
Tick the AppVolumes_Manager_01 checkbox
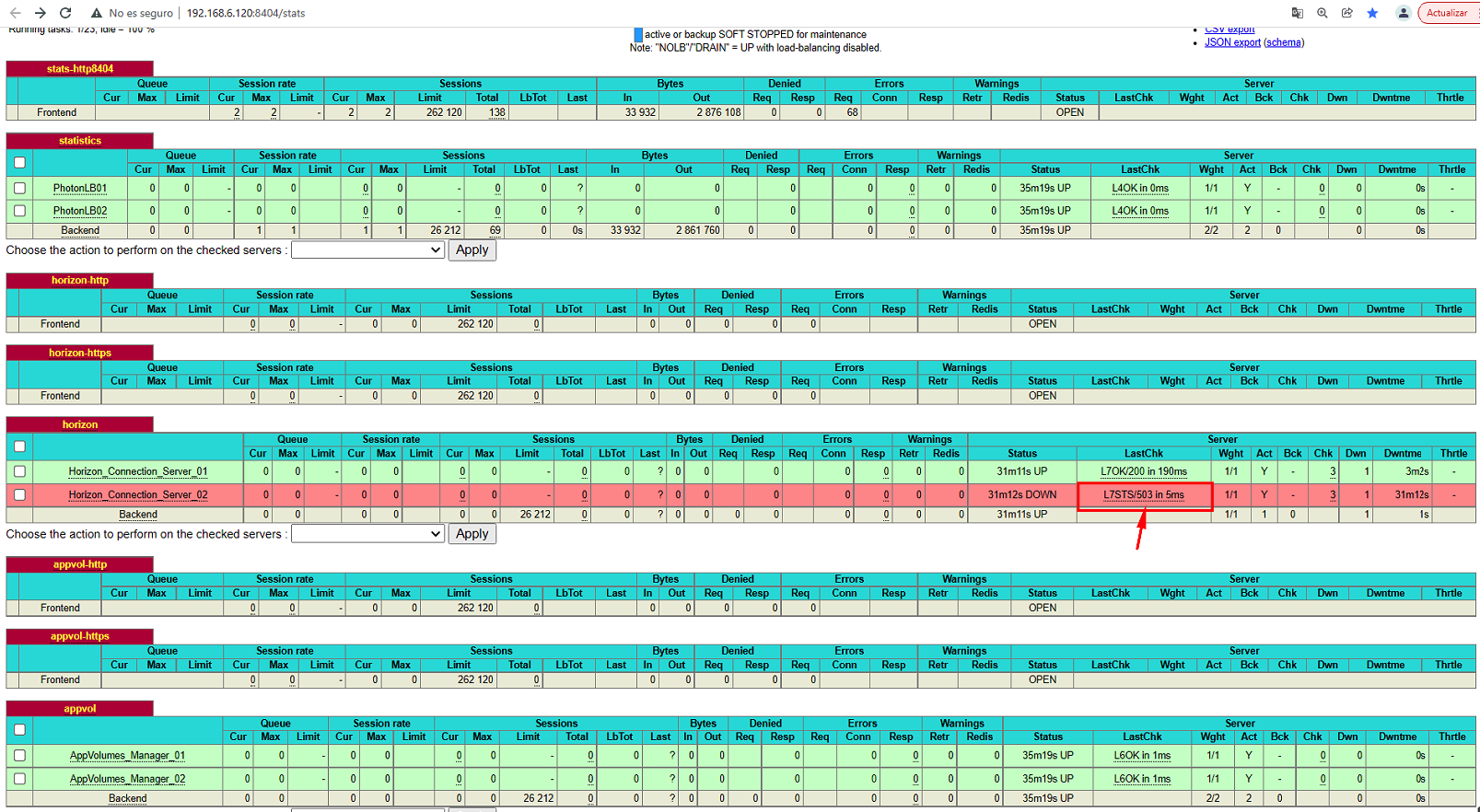(19, 755)
